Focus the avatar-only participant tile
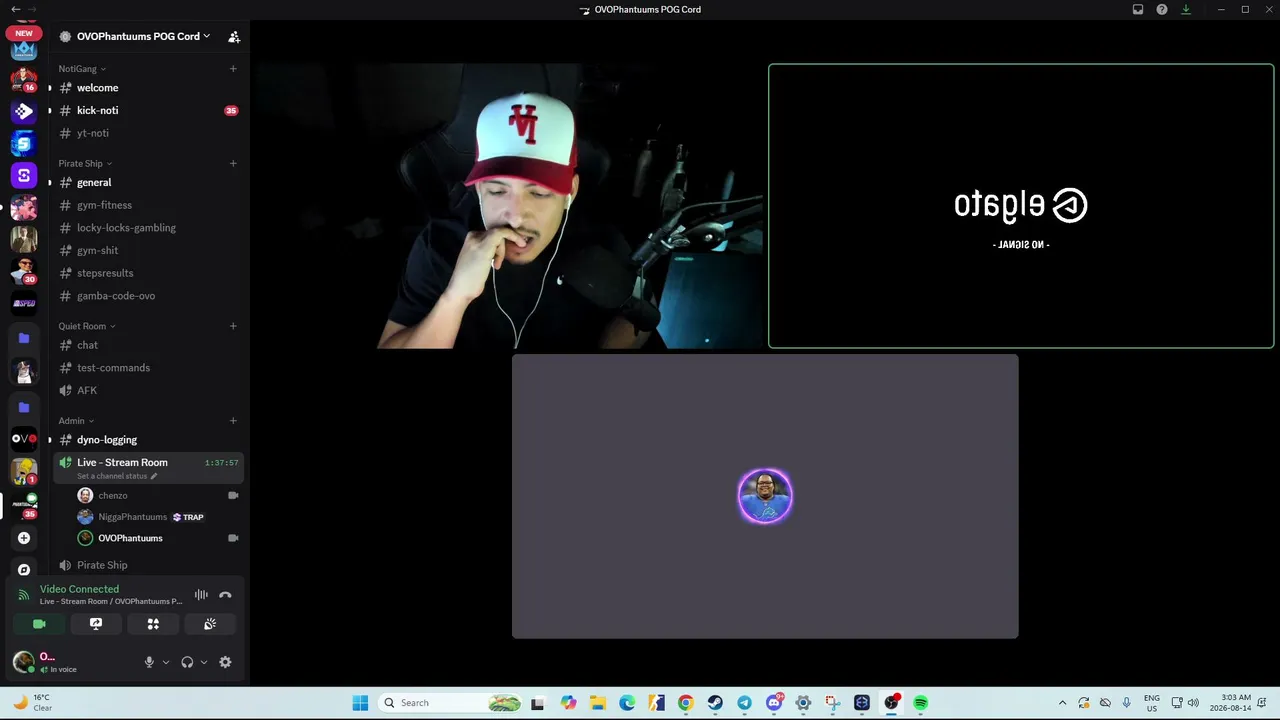The height and width of the screenshot is (720, 1280). 765,496
